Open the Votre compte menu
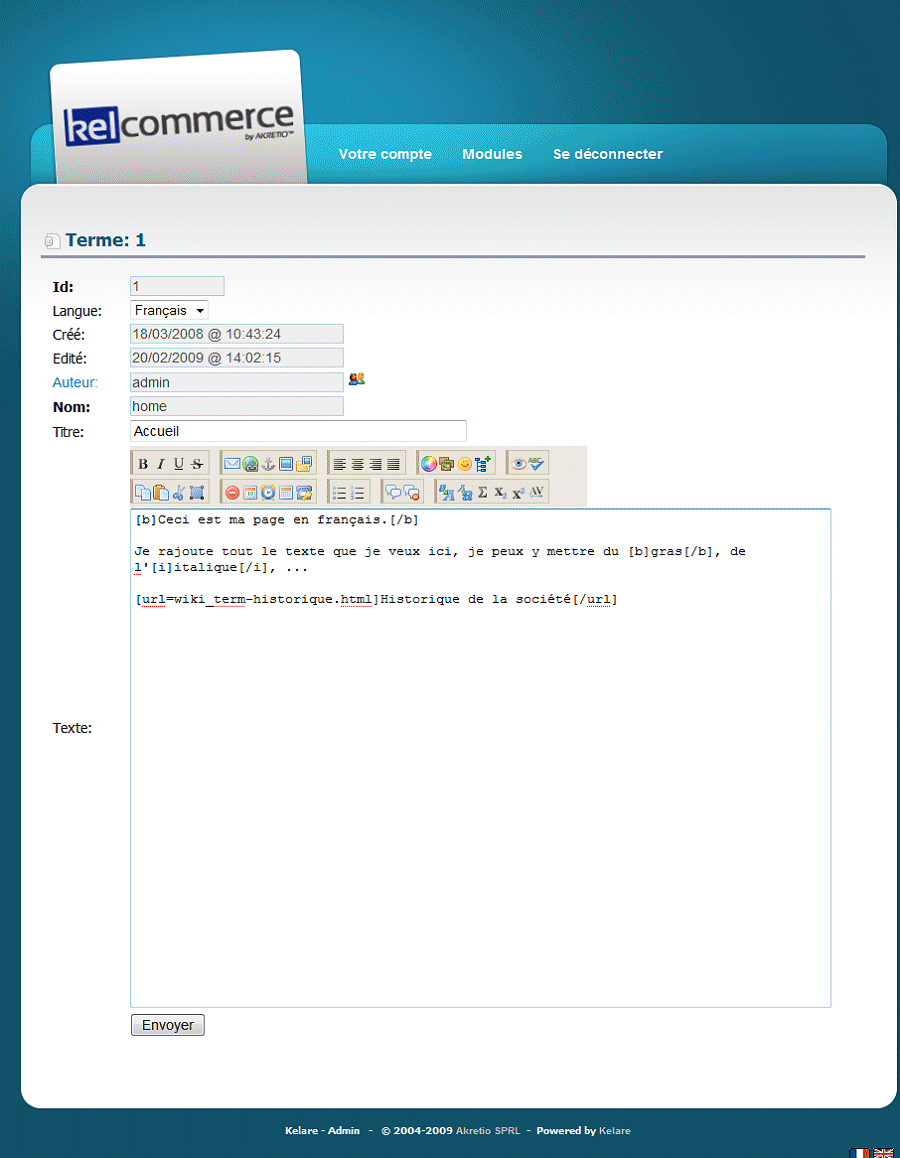Viewport: 900px width, 1158px height. click(385, 154)
